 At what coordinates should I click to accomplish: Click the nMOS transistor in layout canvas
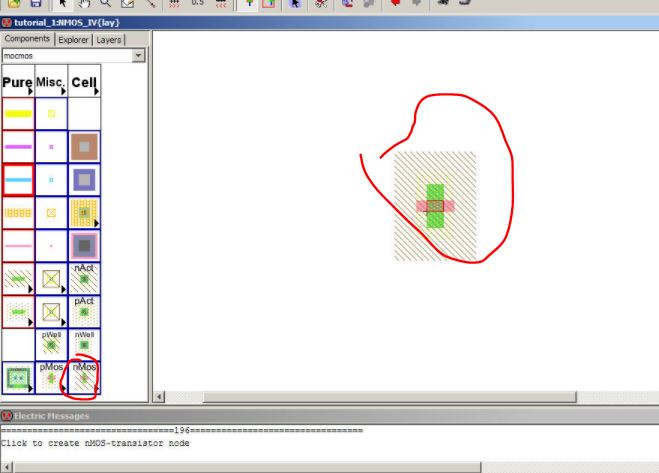[435, 206]
